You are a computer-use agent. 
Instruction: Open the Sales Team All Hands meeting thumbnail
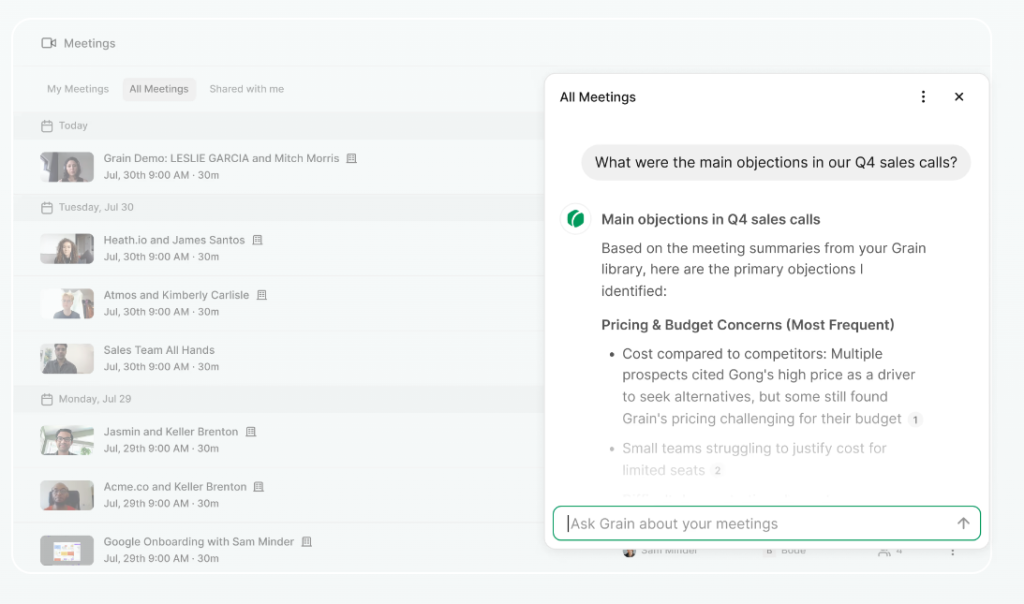coord(67,358)
